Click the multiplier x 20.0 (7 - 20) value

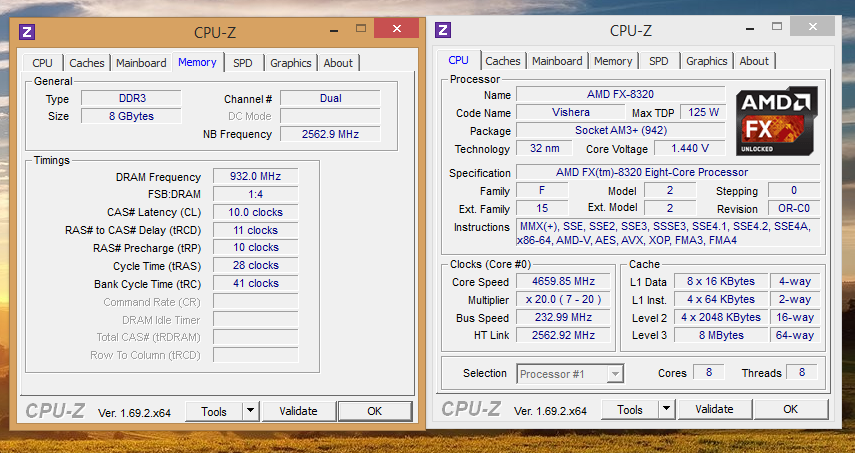(563, 299)
